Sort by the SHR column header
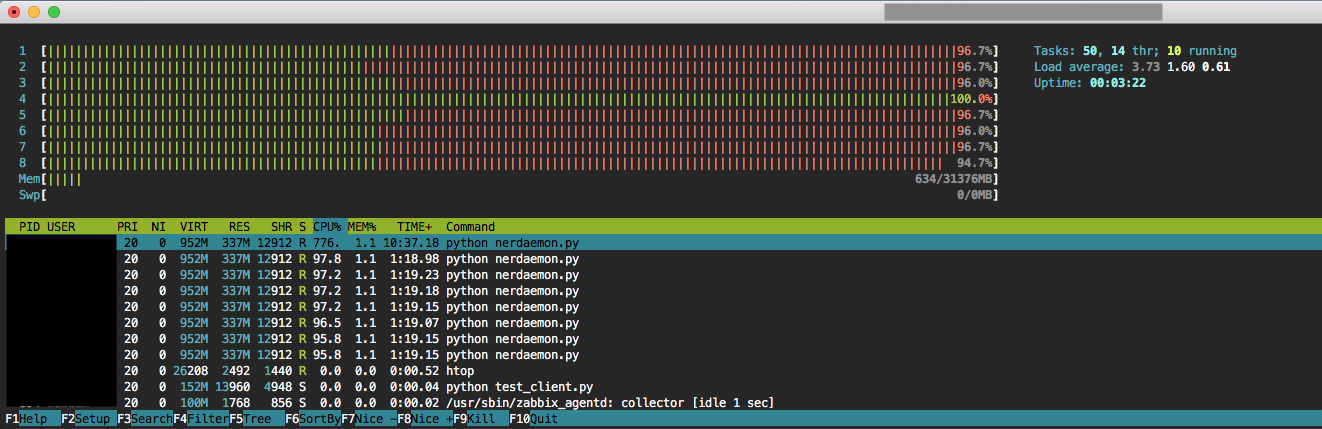 281,227
